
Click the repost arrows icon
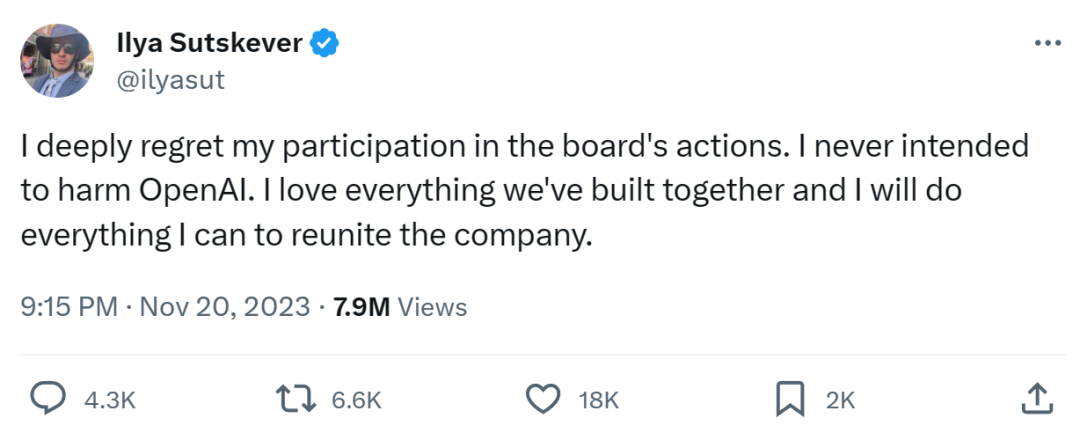(296, 399)
